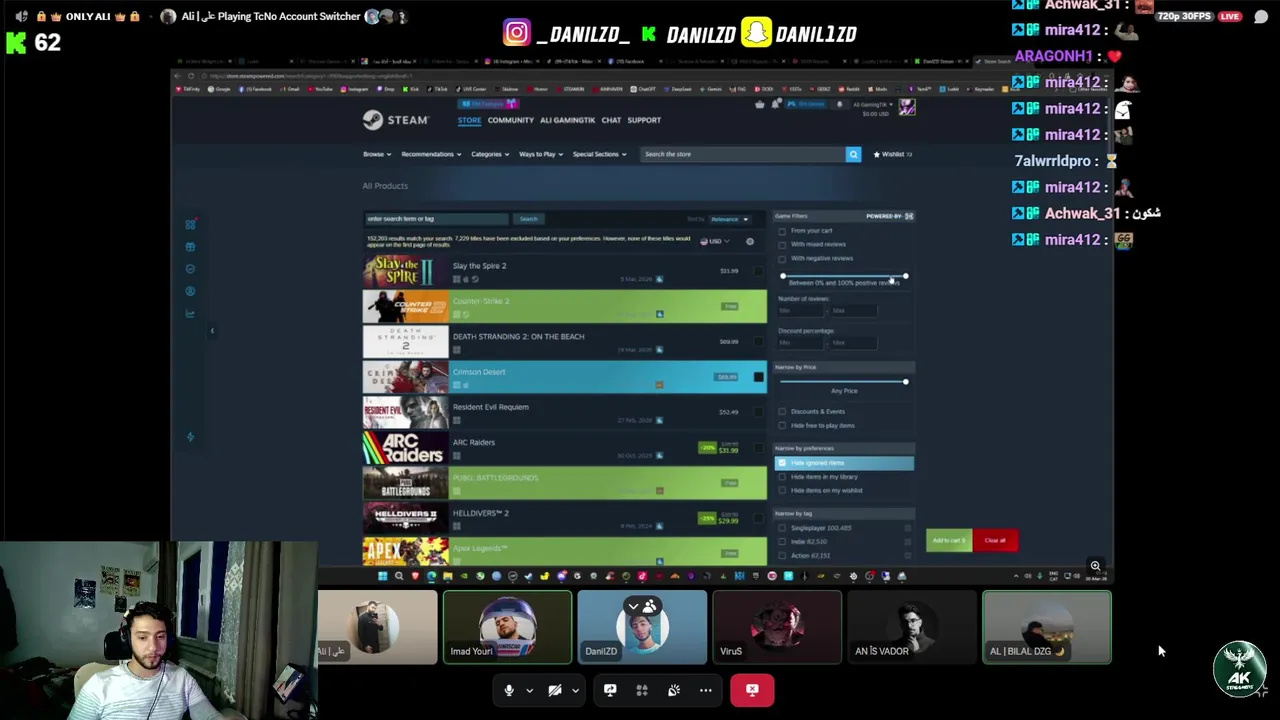Click the Wishlist star link
Viewport: 1280px width, 720px height.
(x=892, y=154)
